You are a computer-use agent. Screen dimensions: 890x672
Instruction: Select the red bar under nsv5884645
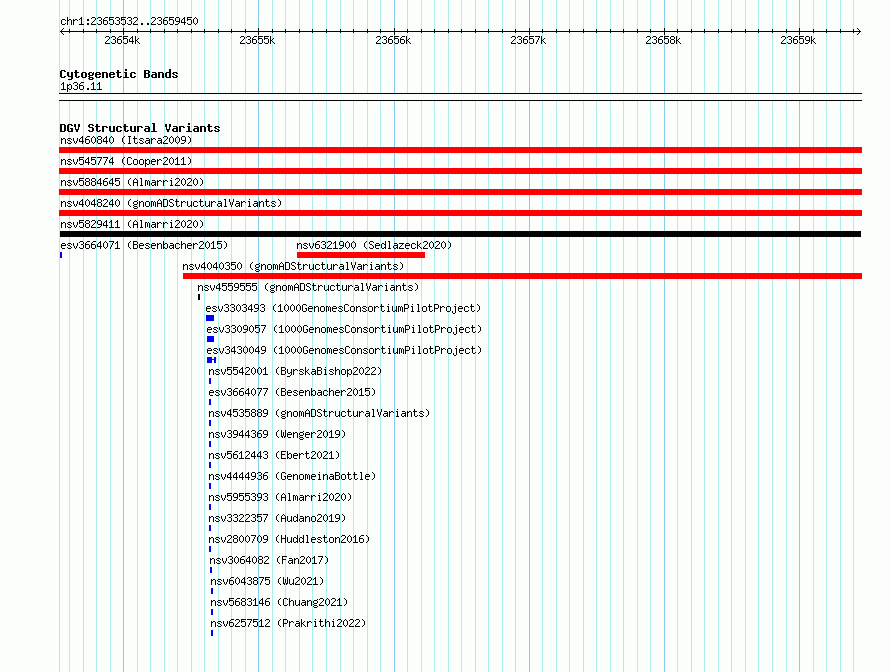(x=460, y=192)
